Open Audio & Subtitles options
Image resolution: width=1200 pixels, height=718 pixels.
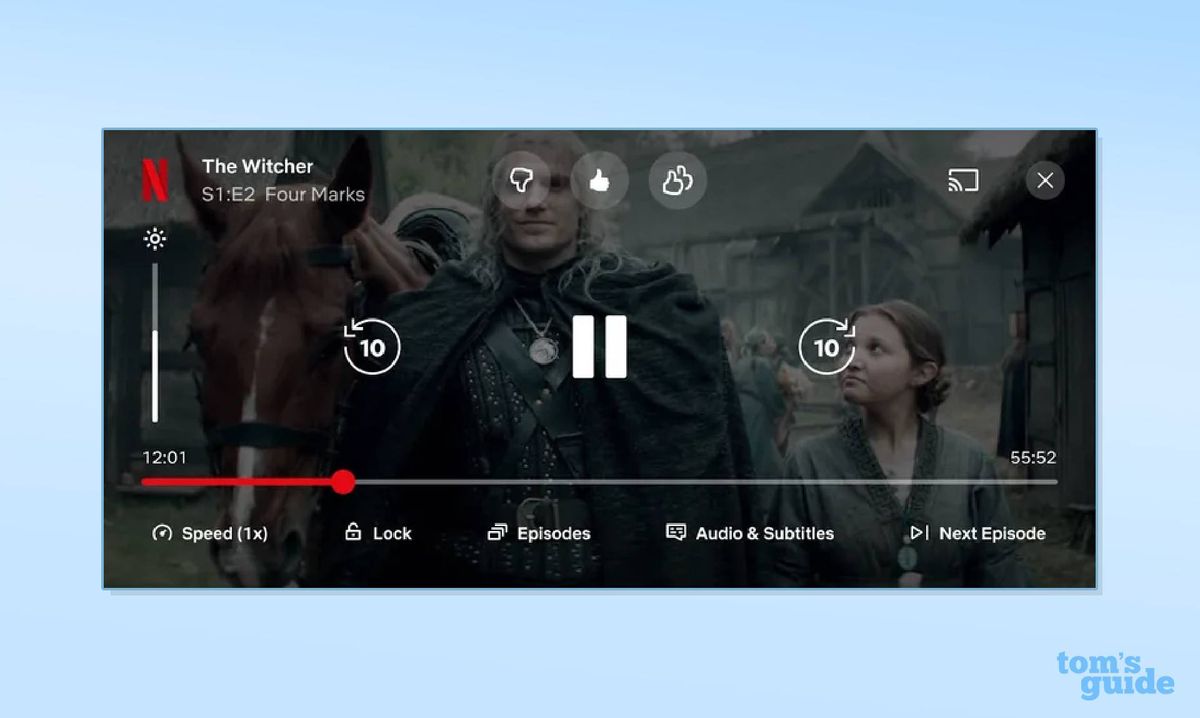(x=750, y=533)
